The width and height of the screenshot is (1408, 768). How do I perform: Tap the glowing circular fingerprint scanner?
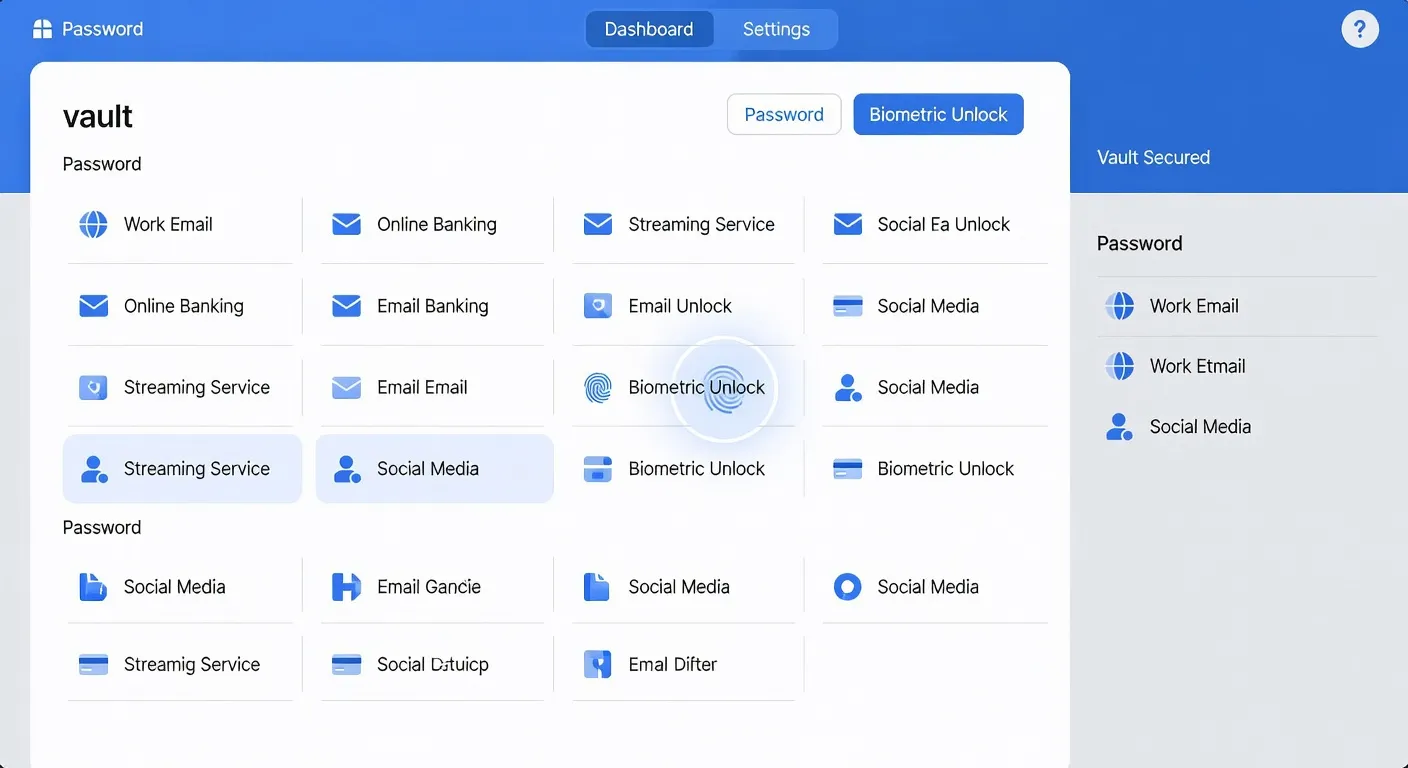[x=722, y=389]
